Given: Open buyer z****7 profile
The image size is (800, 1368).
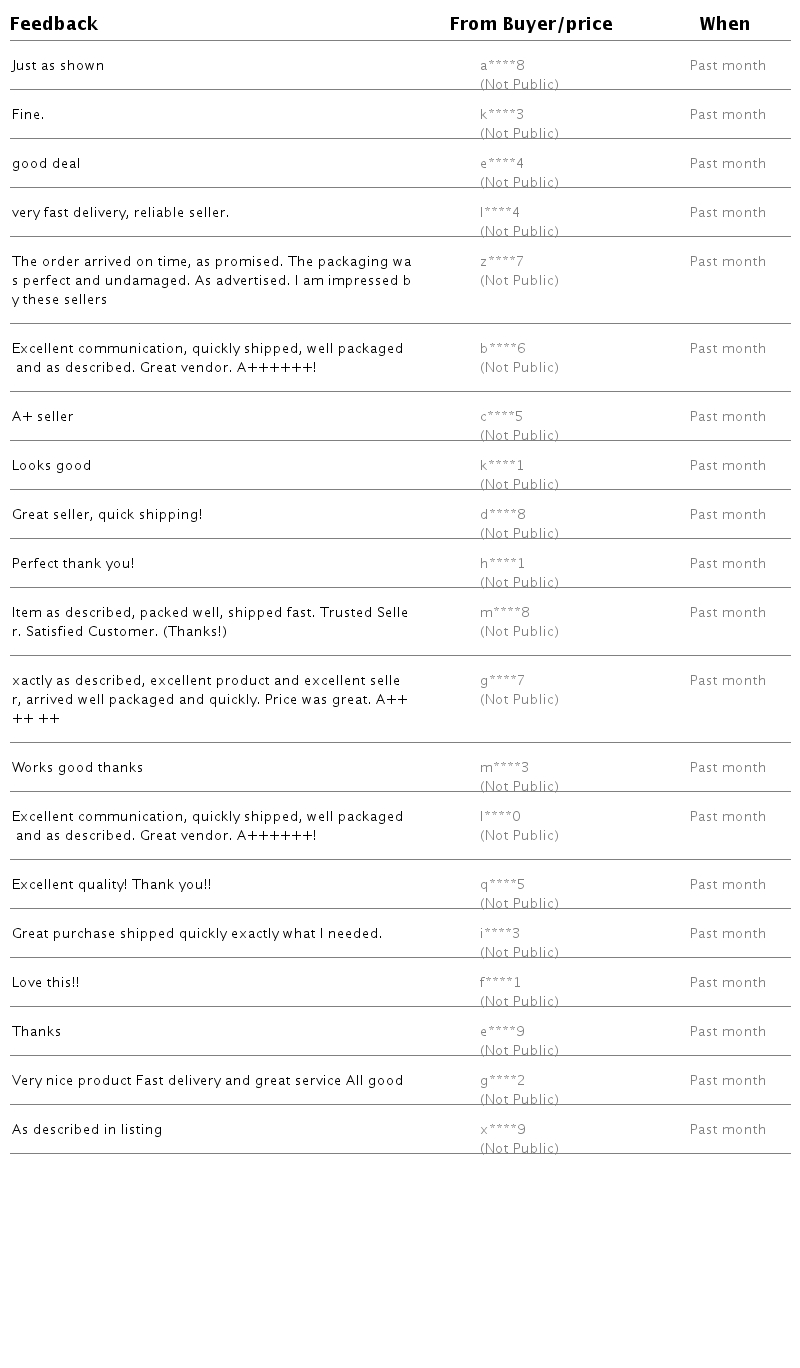Looking at the screenshot, I should pos(502,262).
